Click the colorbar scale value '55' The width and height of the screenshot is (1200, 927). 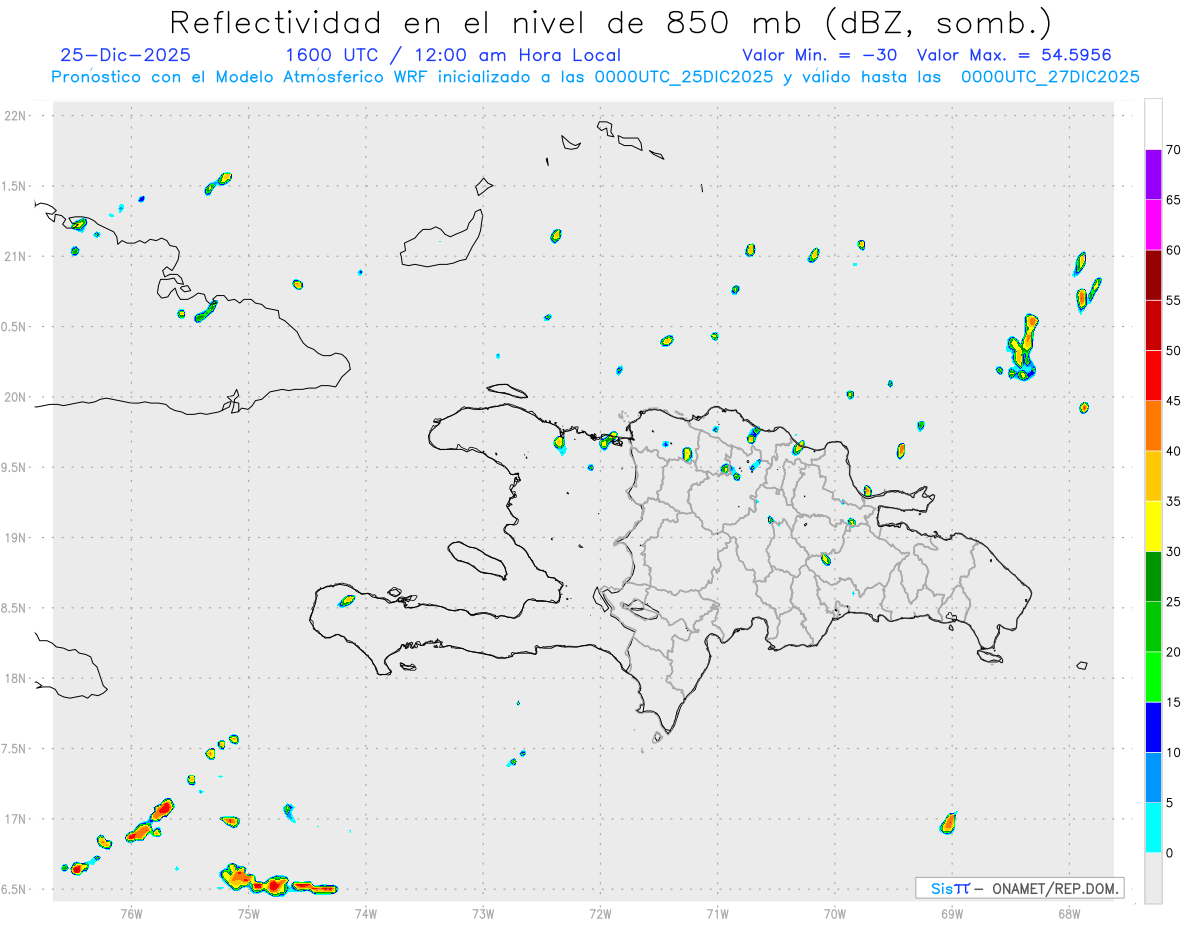[1174, 300]
